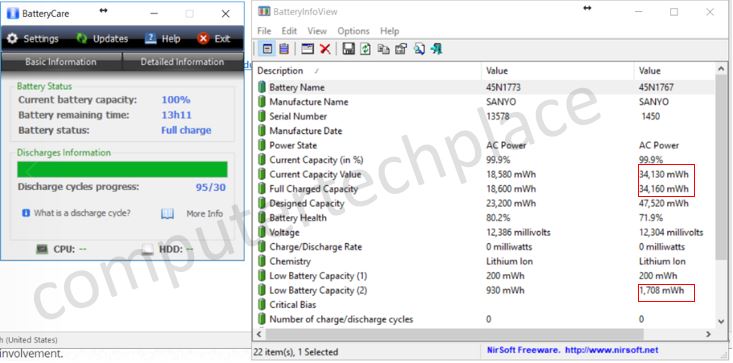Select the Battery Name row icon

point(262,87)
